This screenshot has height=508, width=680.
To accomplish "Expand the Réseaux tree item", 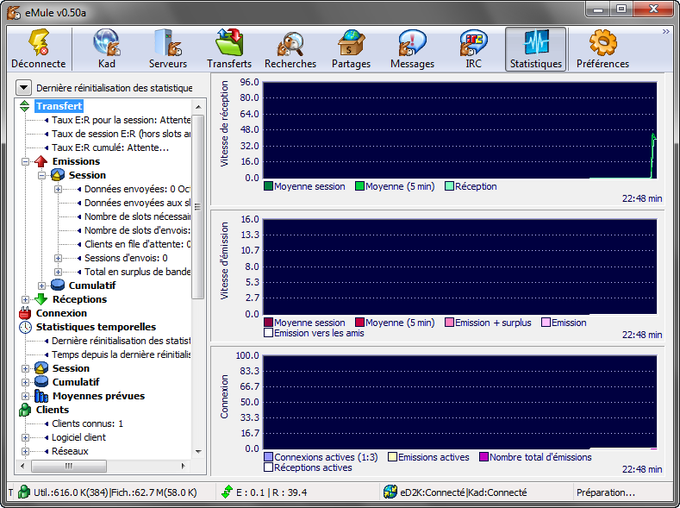I will pyautogui.click(x=25, y=452).
